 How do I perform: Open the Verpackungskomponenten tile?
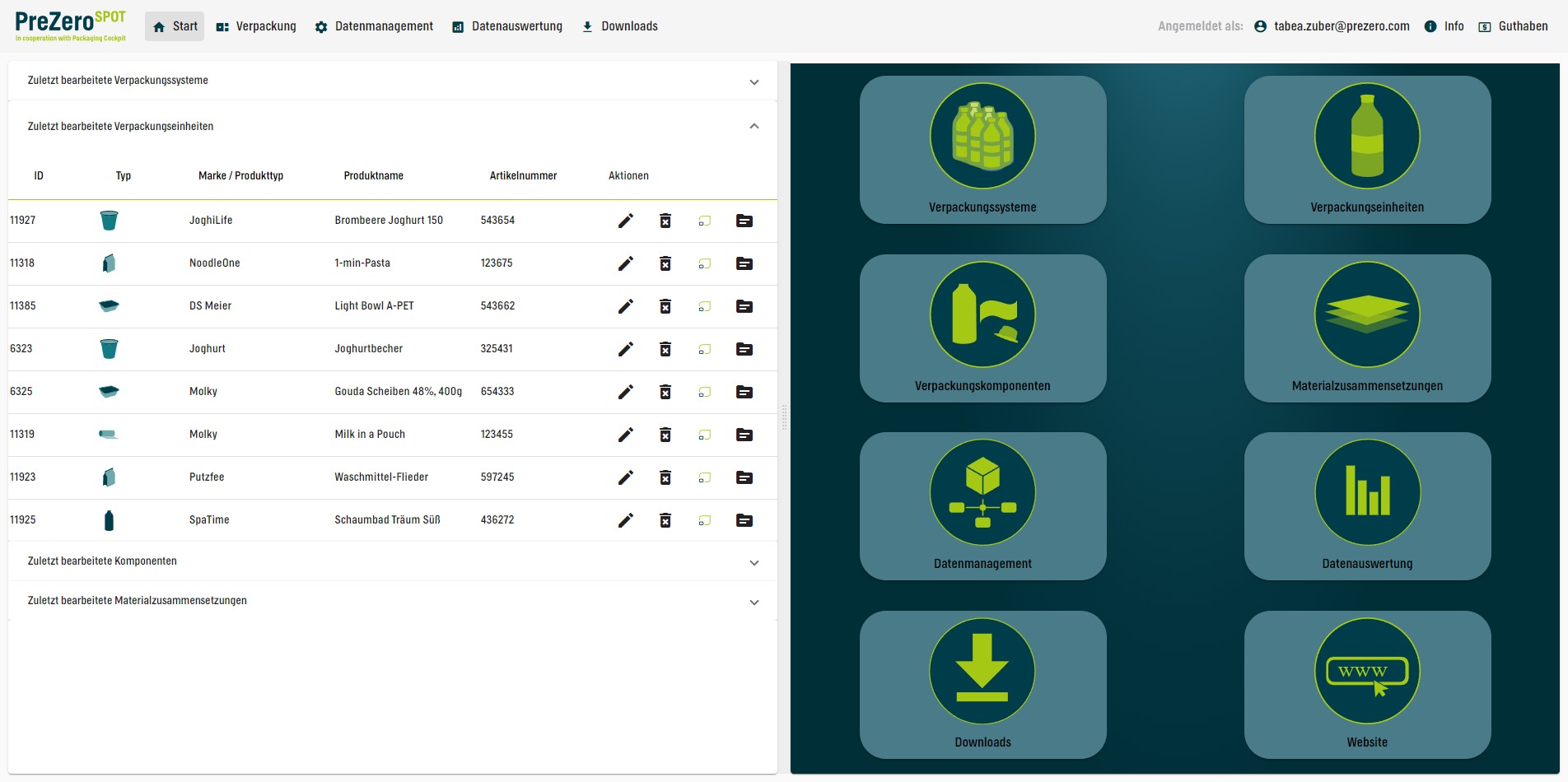pos(982,328)
